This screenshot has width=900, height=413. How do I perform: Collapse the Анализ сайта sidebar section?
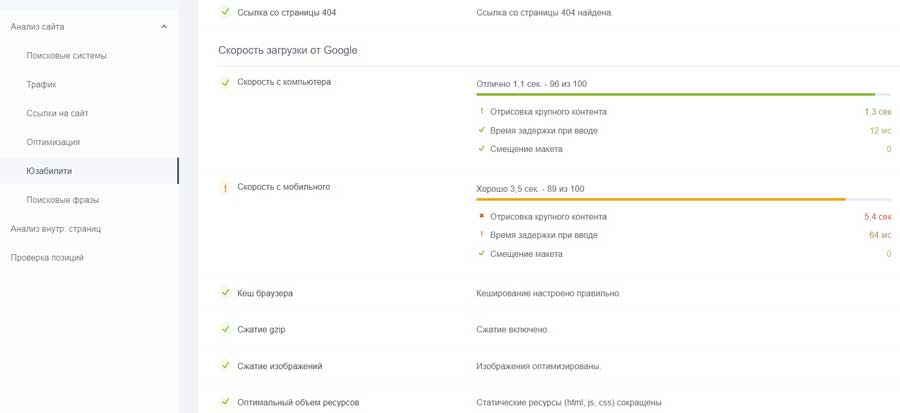pyautogui.click(x=164, y=27)
